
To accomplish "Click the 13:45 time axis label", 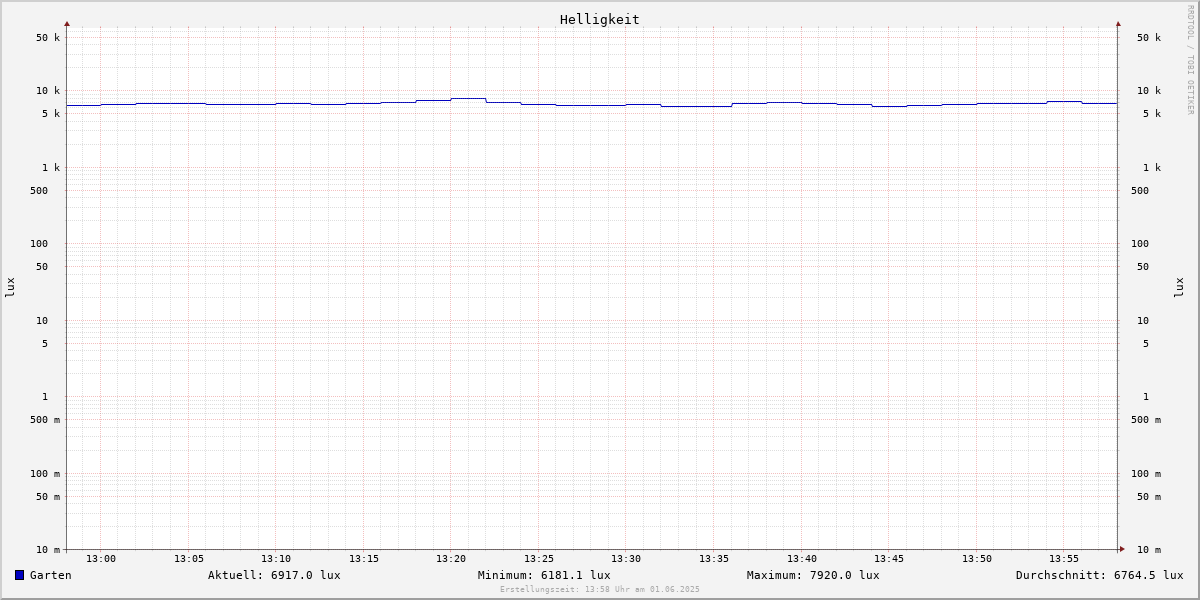I will tap(889, 559).
